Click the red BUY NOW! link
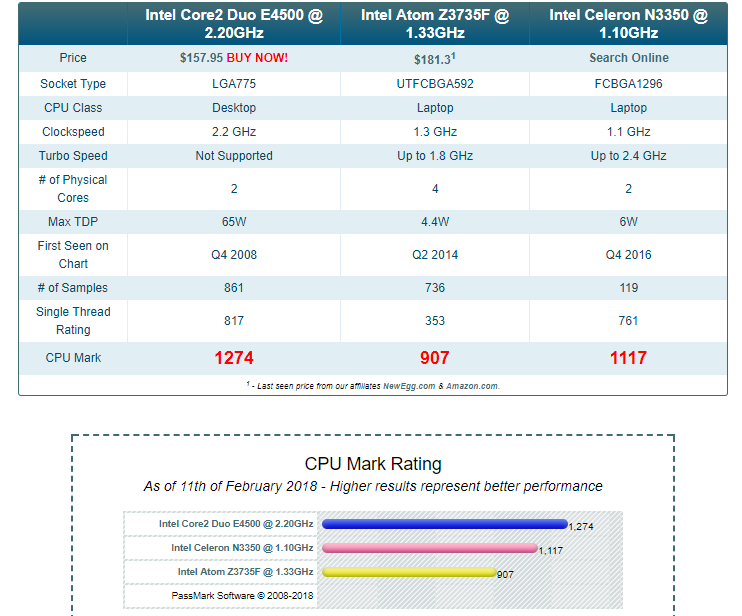Viewport: 742px width, 616px height. coord(257,58)
